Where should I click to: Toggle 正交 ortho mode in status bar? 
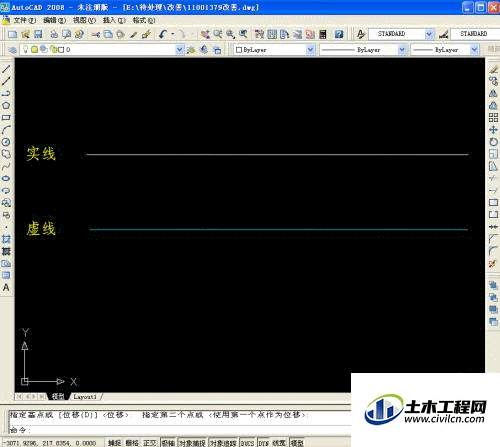pos(150,443)
